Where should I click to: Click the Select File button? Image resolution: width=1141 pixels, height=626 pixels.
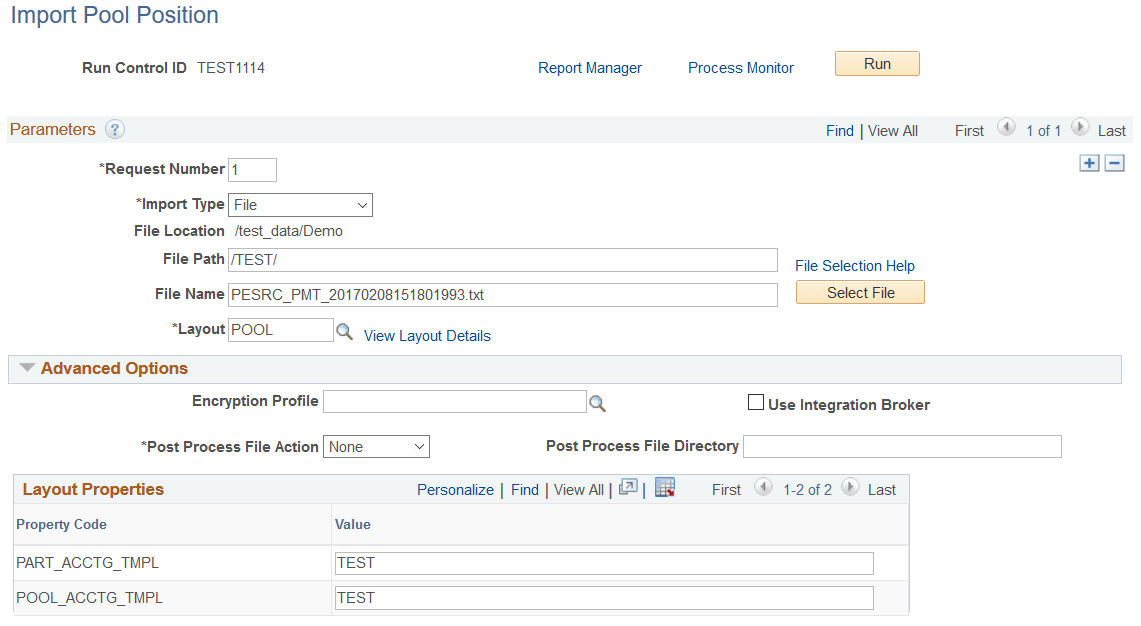click(859, 292)
